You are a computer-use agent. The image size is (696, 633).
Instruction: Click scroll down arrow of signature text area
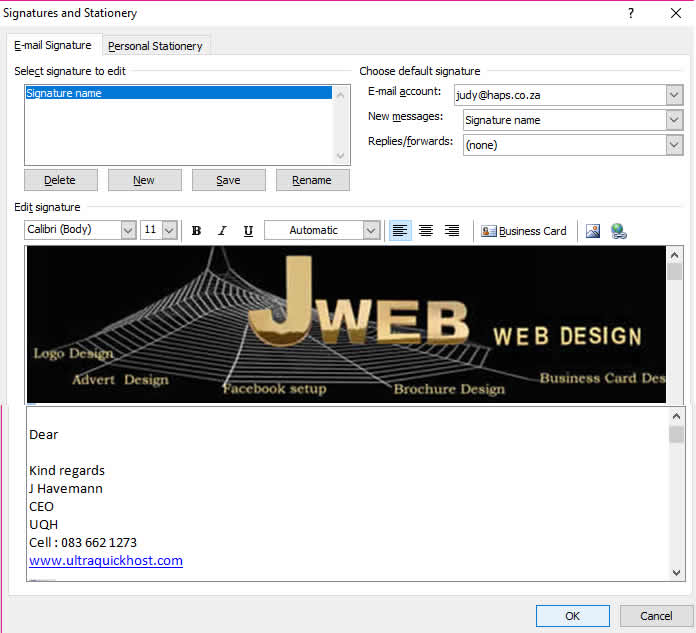coord(676,573)
